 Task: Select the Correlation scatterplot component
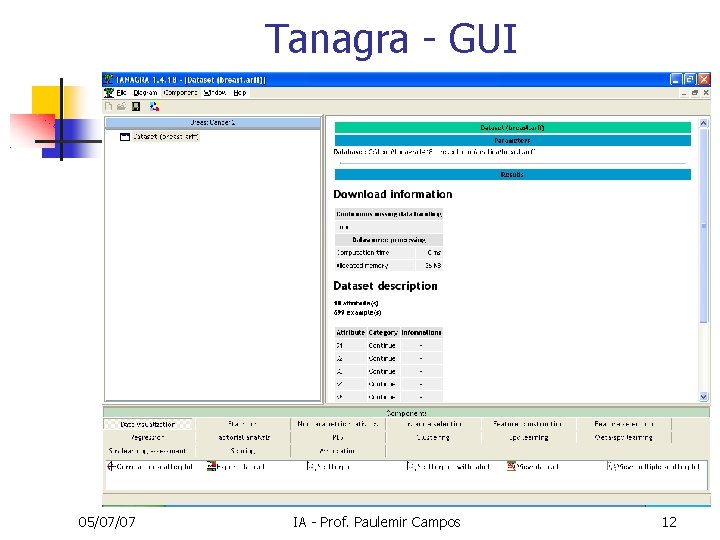pos(150,467)
